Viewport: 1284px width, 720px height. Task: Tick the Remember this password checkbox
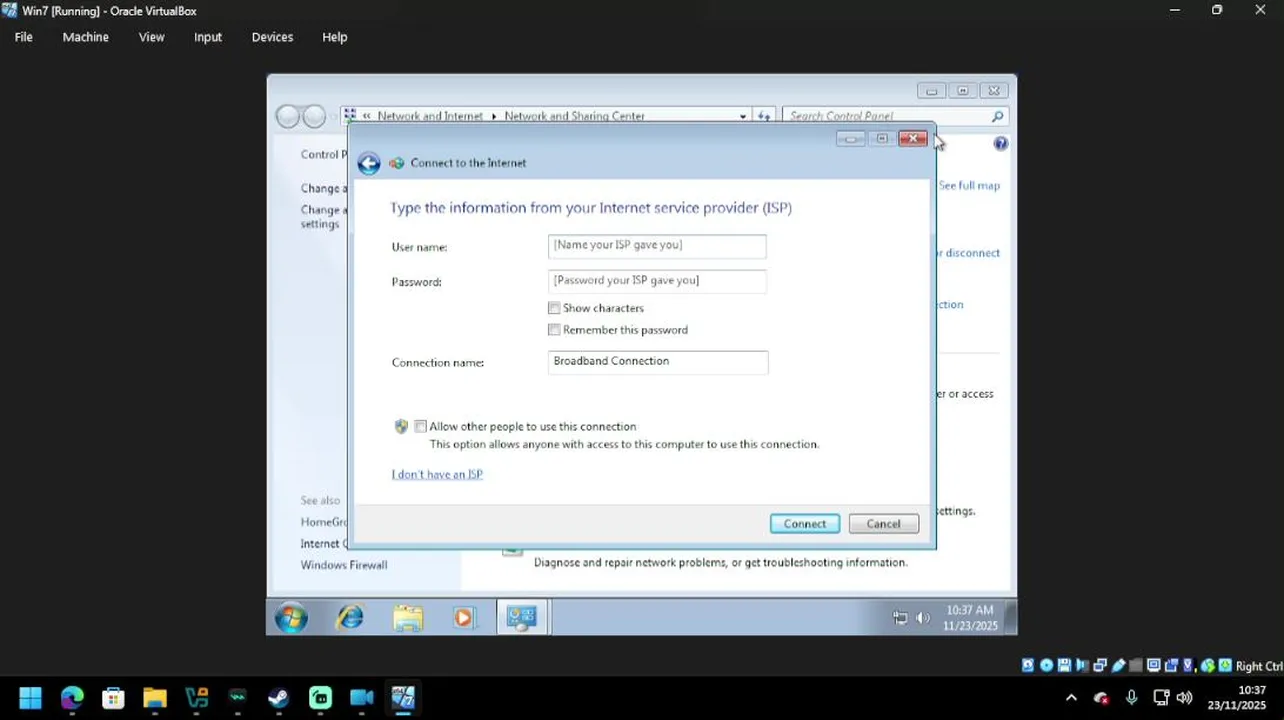click(x=554, y=330)
